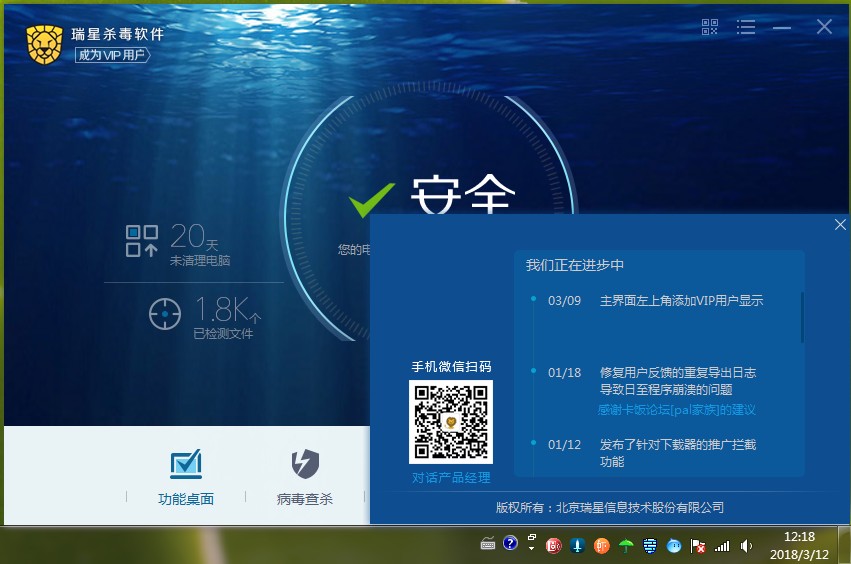The height and width of the screenshot is (564, 851).
Task: Open the 功能桌面 icon
Action: click(186, 464)
